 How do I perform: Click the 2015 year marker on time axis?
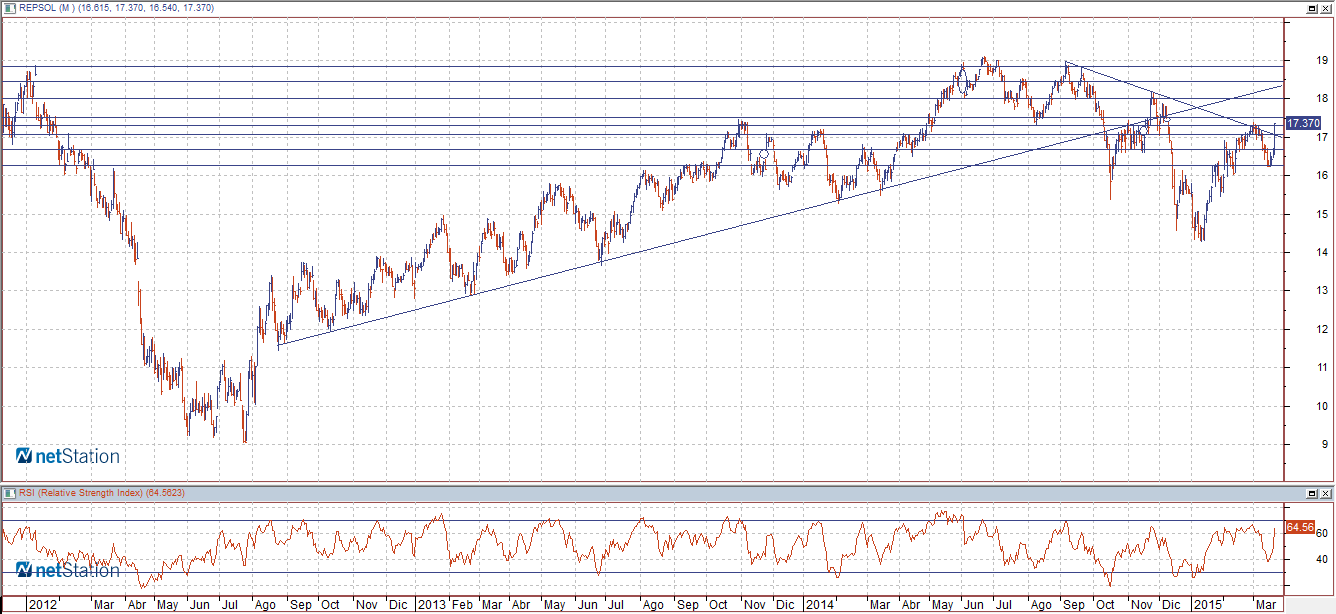coord(1207,605)
